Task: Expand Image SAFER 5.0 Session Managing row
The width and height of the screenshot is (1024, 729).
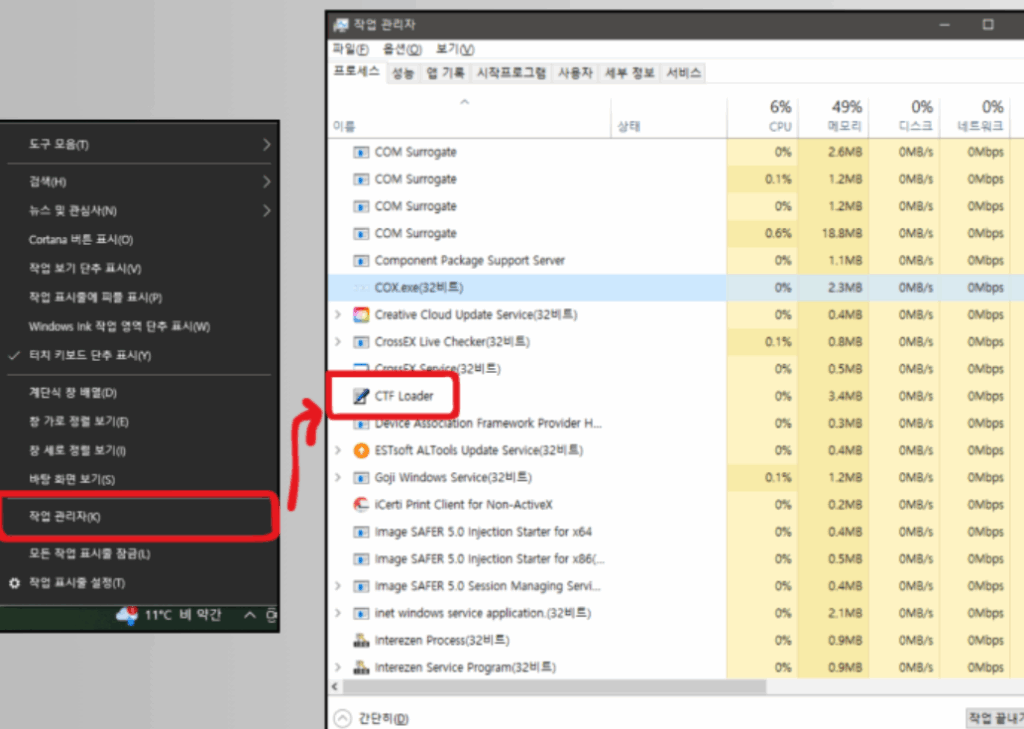Action: 338,586
